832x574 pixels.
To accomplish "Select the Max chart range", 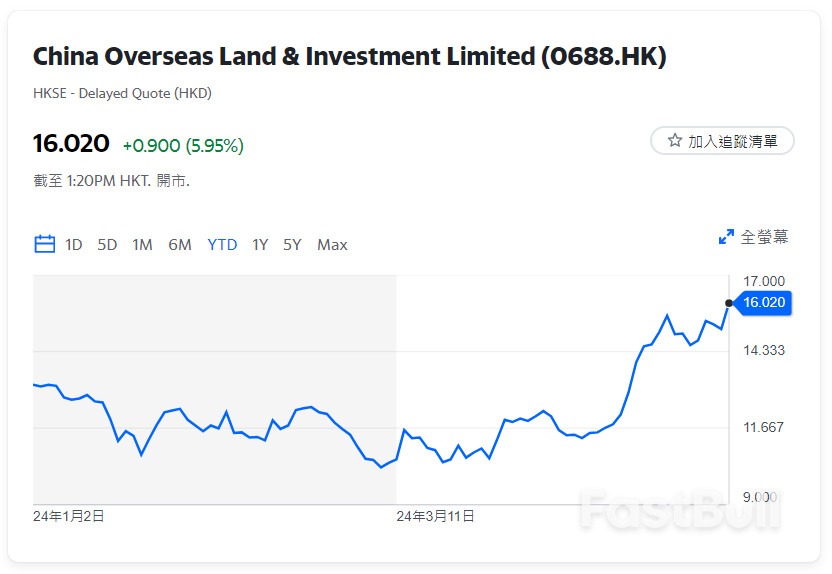I will click(x=332, y=245).
